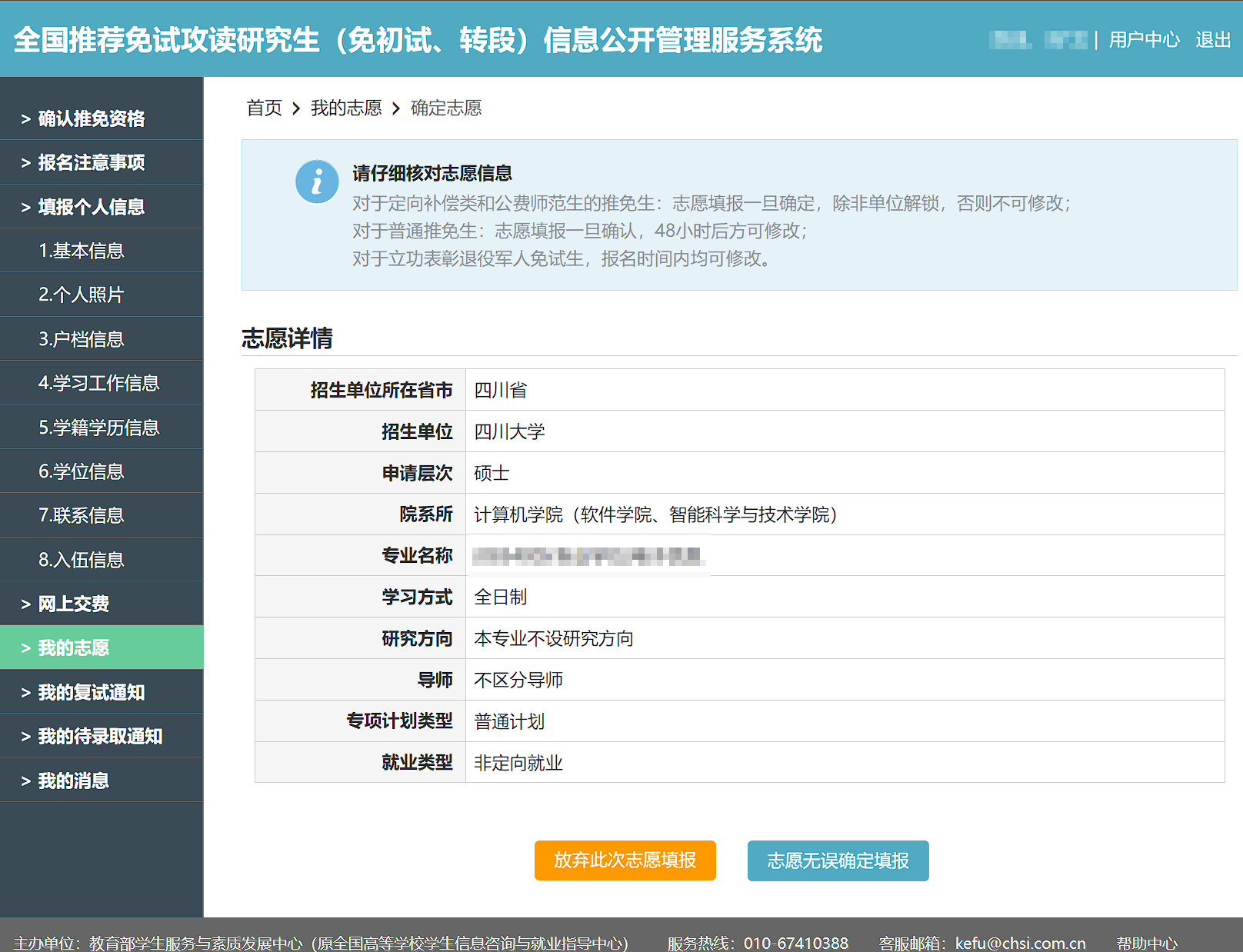Open 帮助中心 footer link
The height and width of the screenshot is (952, 1243).
pyautogui.click(x=1147, y=943)
